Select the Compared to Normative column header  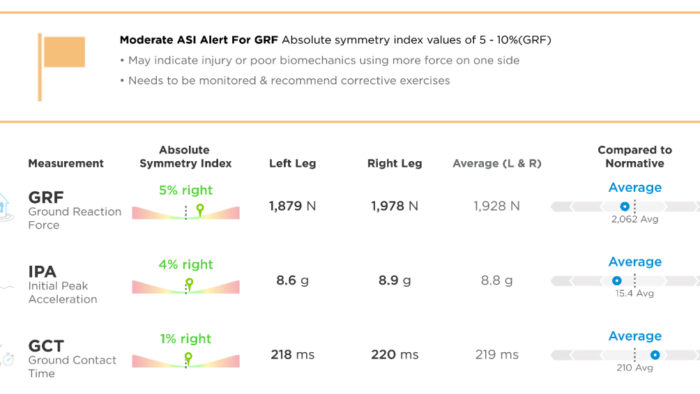coord(635,157)
